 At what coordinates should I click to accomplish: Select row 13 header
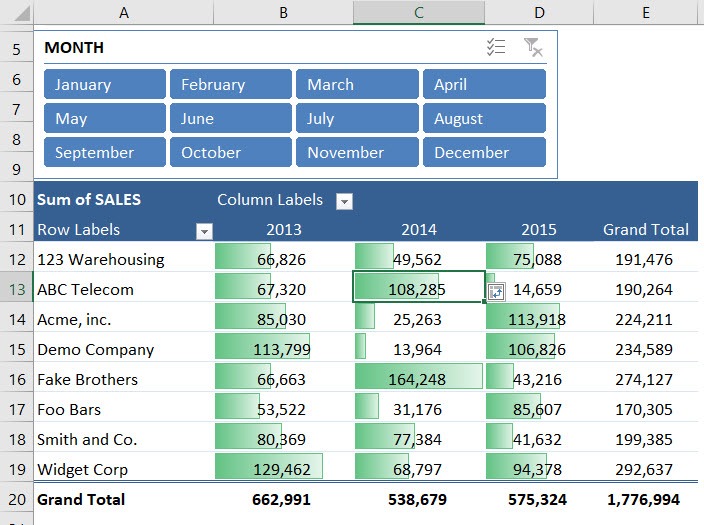click(17, 289)
